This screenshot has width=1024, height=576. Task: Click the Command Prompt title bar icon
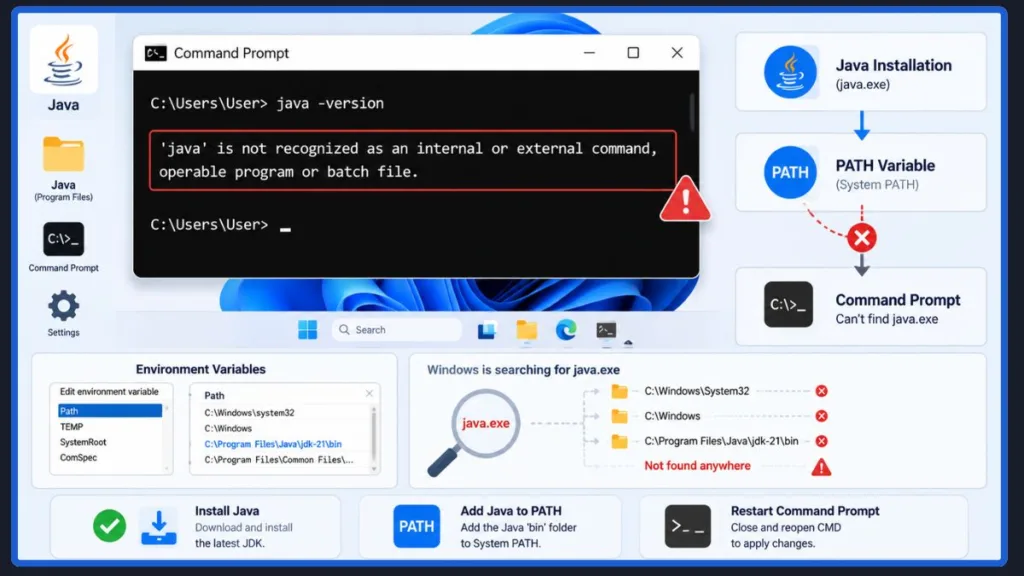(x=155, y=53)
